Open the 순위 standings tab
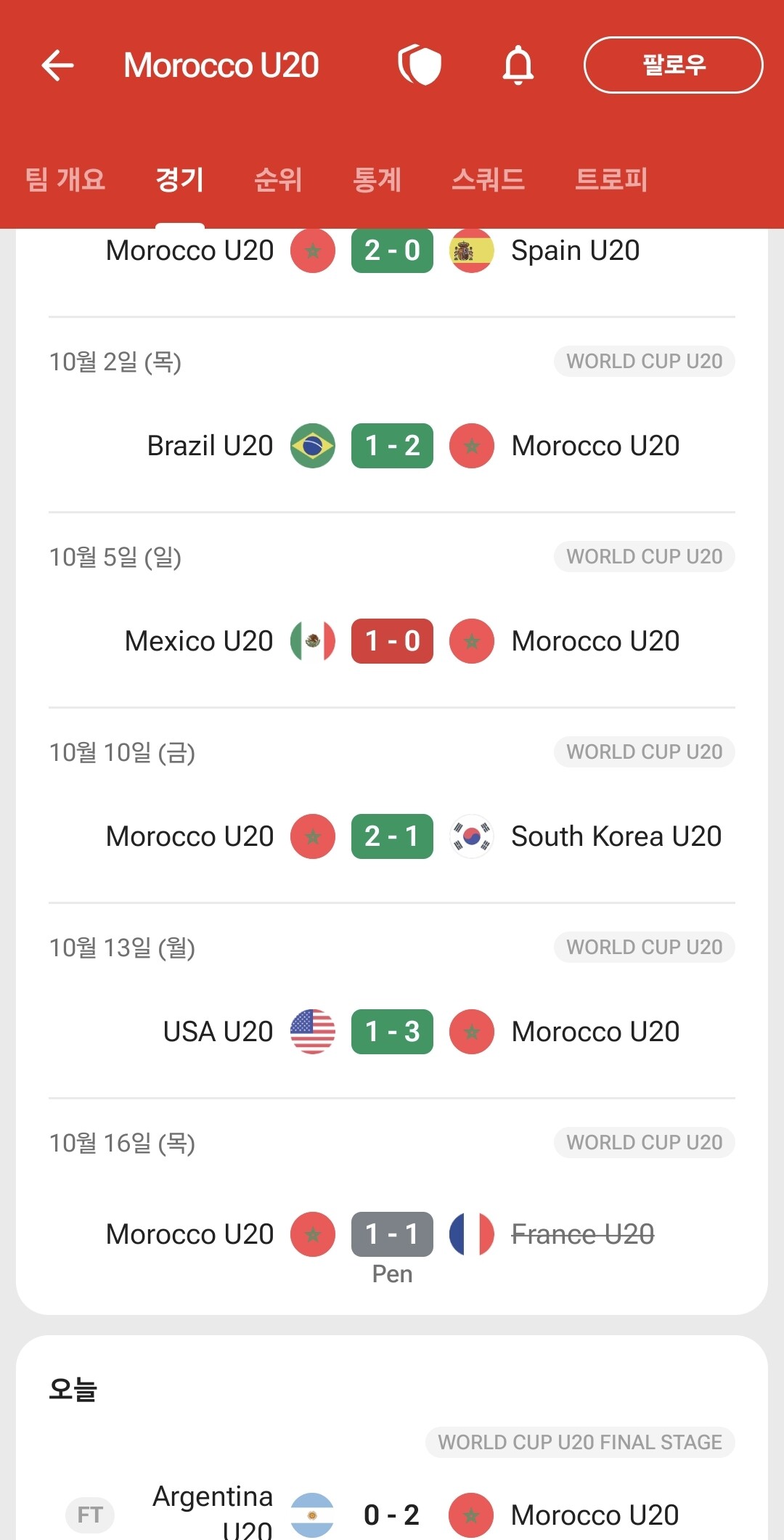This screenshot has height=1540, width=784. point(278,179)
